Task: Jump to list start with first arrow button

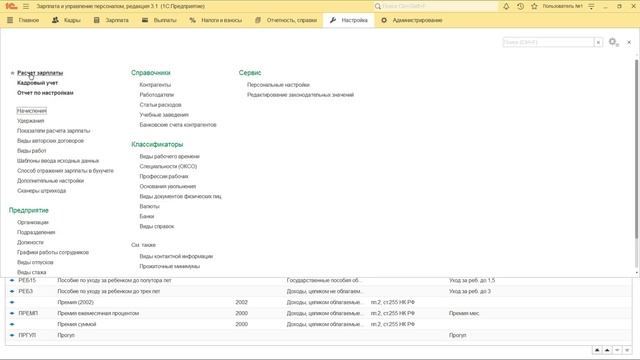Action: click(x=597, y=350)
